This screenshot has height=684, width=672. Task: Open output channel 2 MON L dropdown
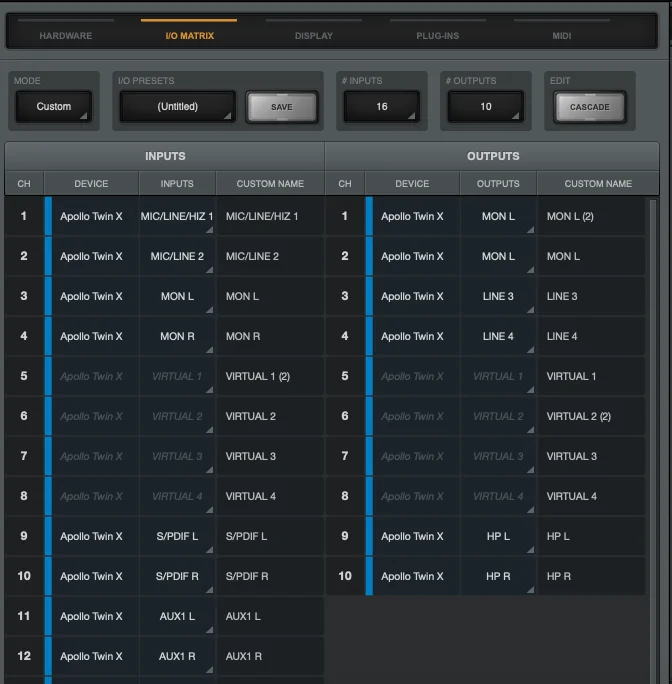click(x=498, y=256)
